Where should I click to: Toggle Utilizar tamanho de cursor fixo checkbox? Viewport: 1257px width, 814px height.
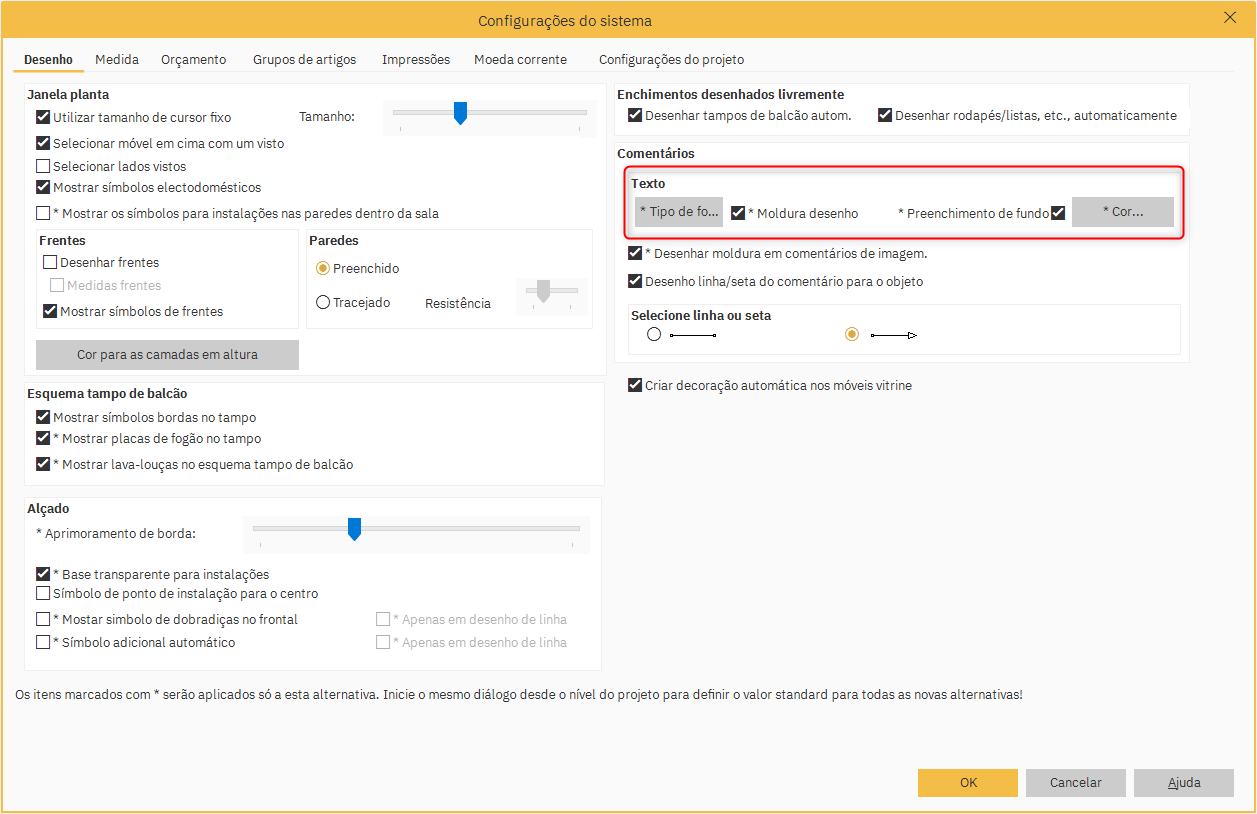coord(43,117)
